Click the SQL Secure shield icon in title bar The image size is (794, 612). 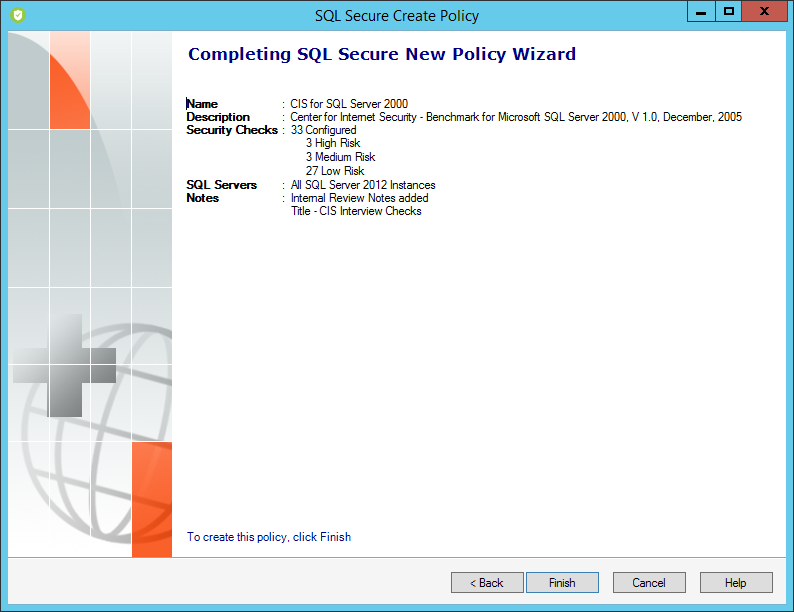(x=18, y=15)
